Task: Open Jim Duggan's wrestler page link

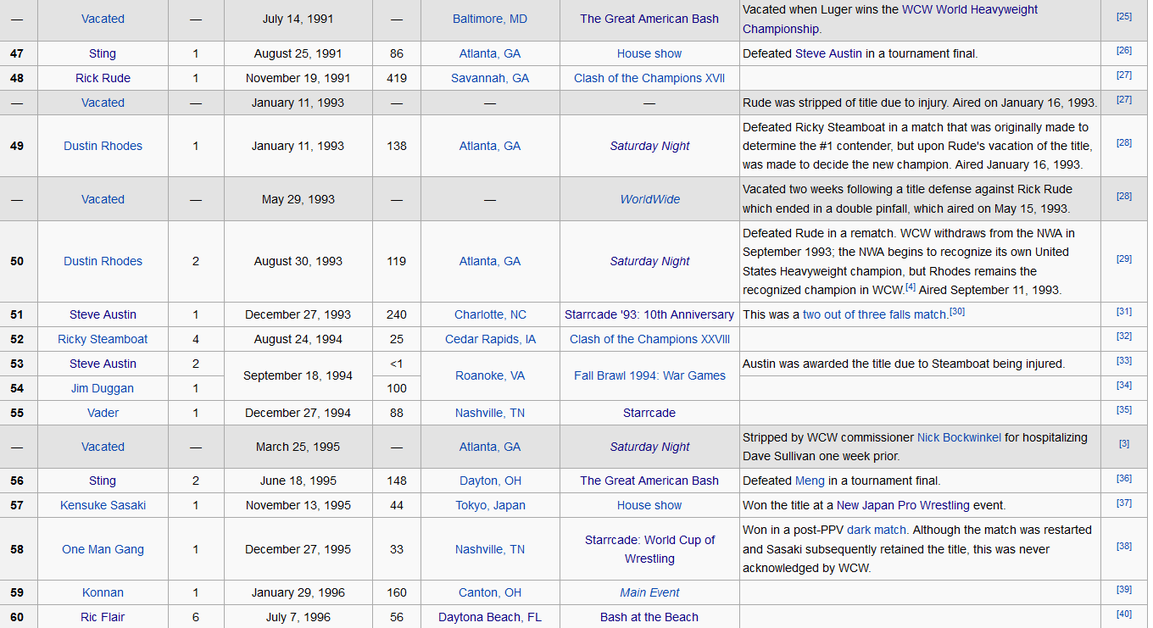Action: (102, 388)
